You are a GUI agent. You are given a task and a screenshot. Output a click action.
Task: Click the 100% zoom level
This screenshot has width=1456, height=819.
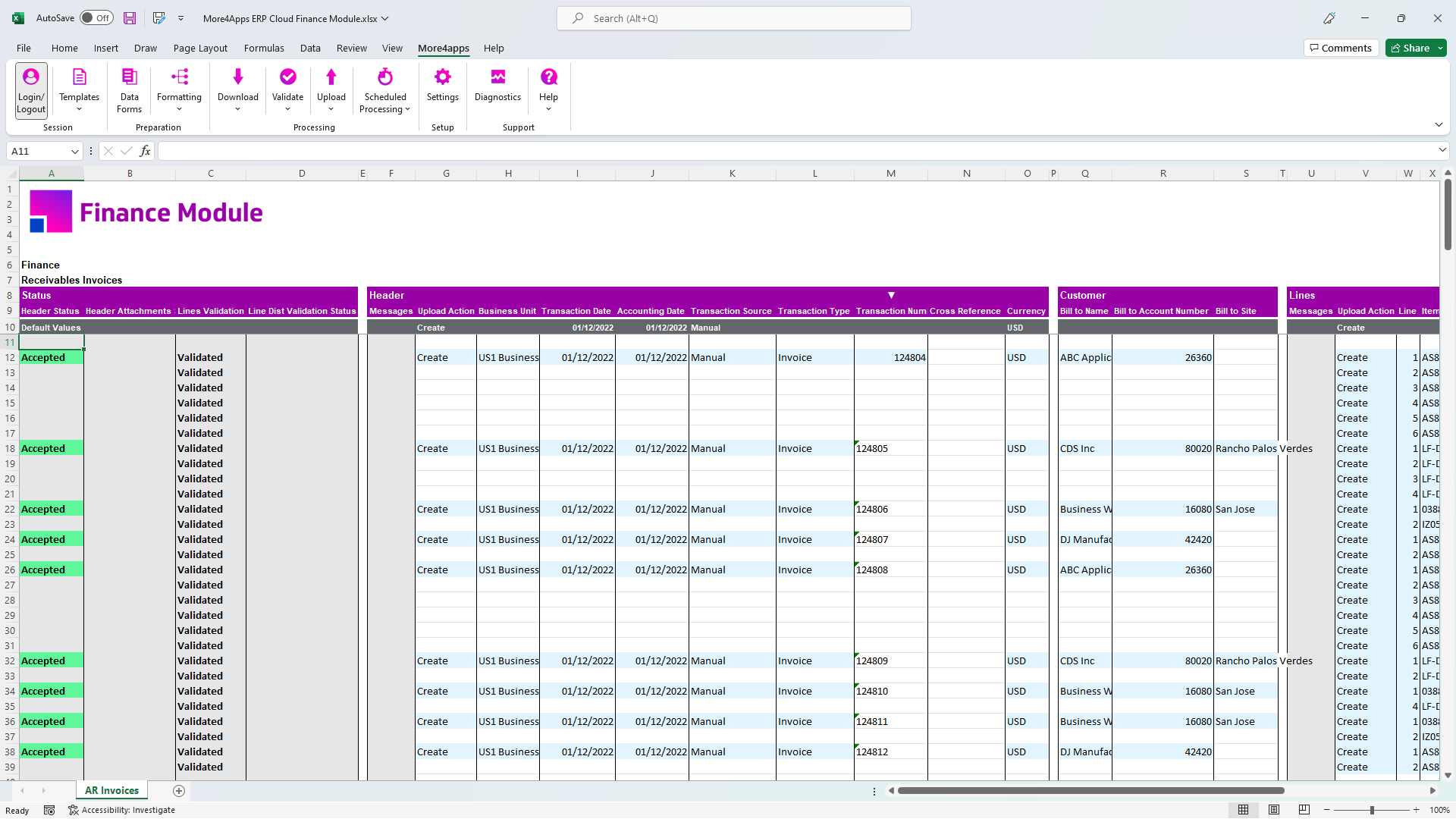coord(1439,810)
